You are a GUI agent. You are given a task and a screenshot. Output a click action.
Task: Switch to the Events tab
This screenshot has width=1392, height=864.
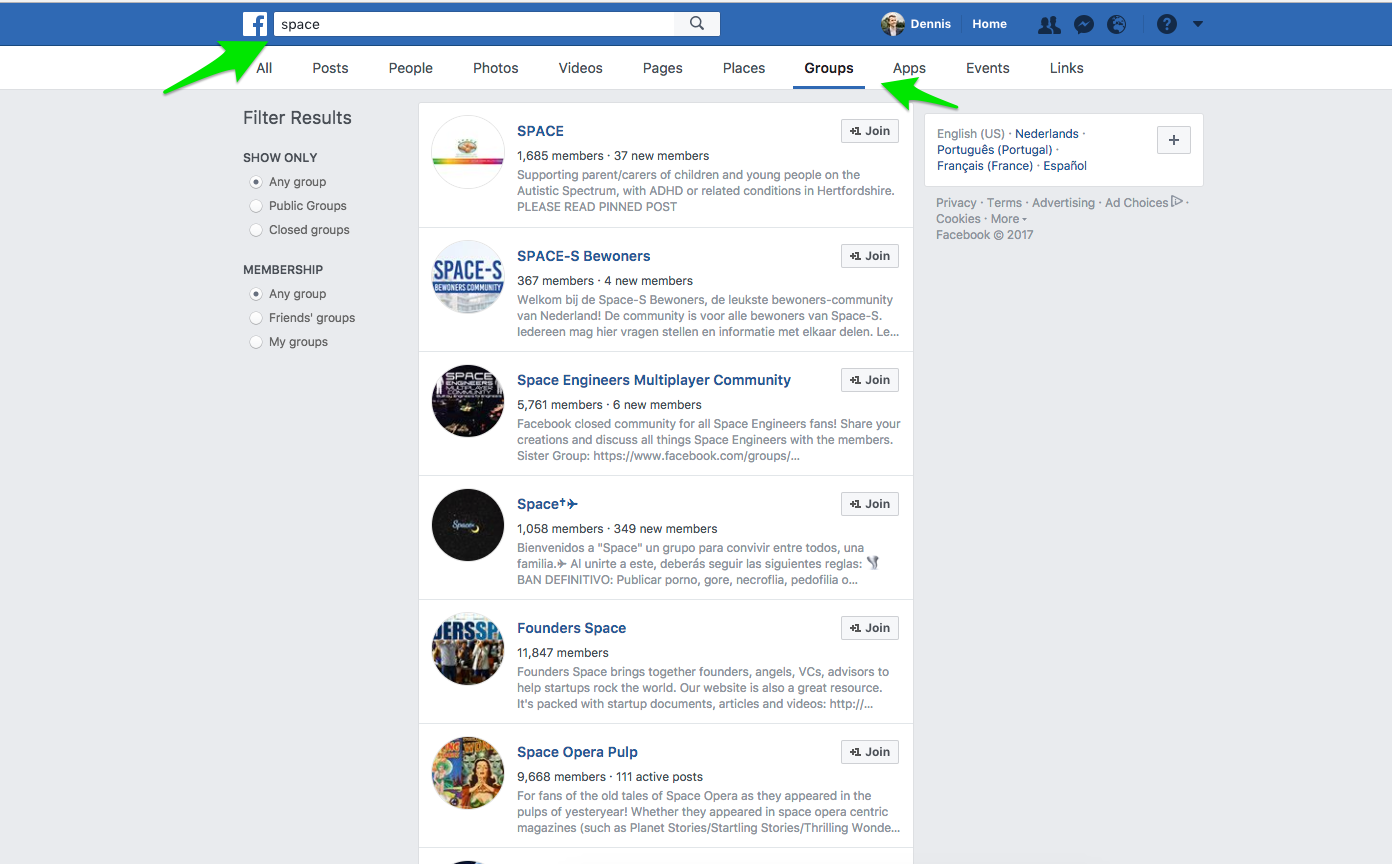(x=988, y=68)
